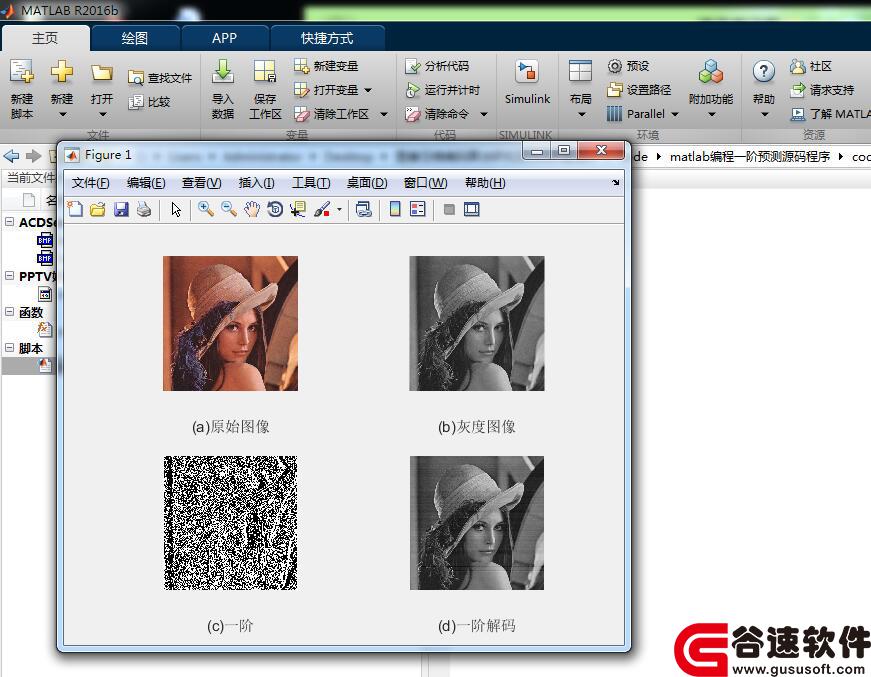
Task: Switch to the 绘图 ribbon tab
Action: tap(135, 38)
